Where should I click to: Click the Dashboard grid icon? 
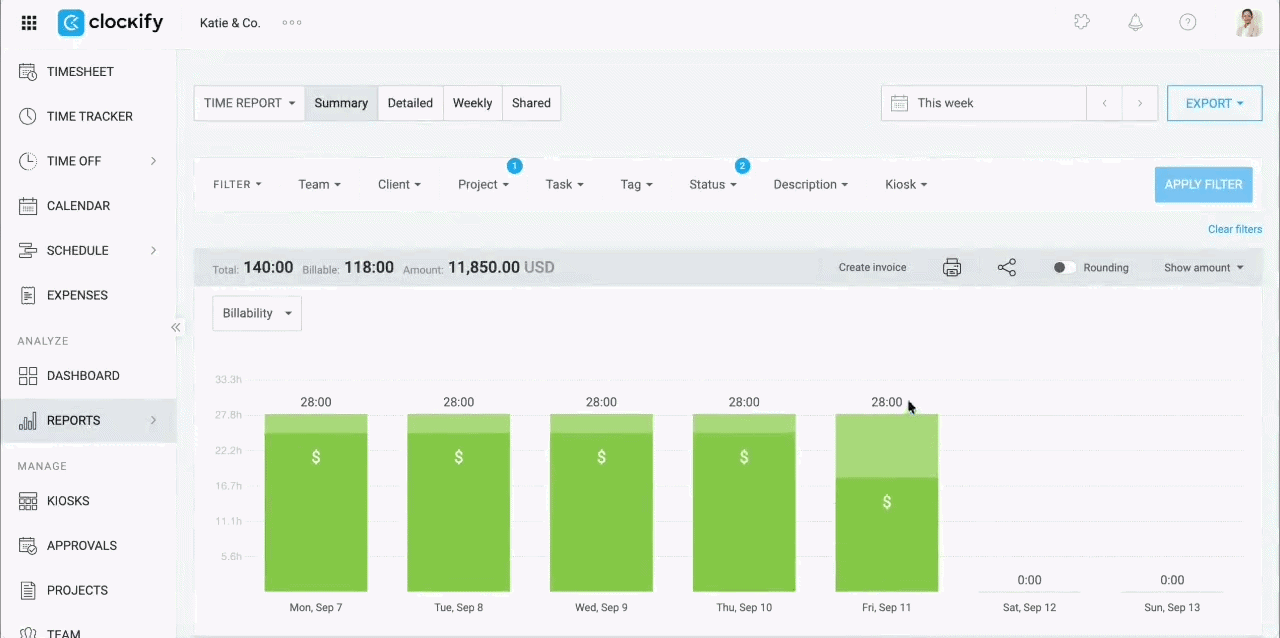point(28,376)
